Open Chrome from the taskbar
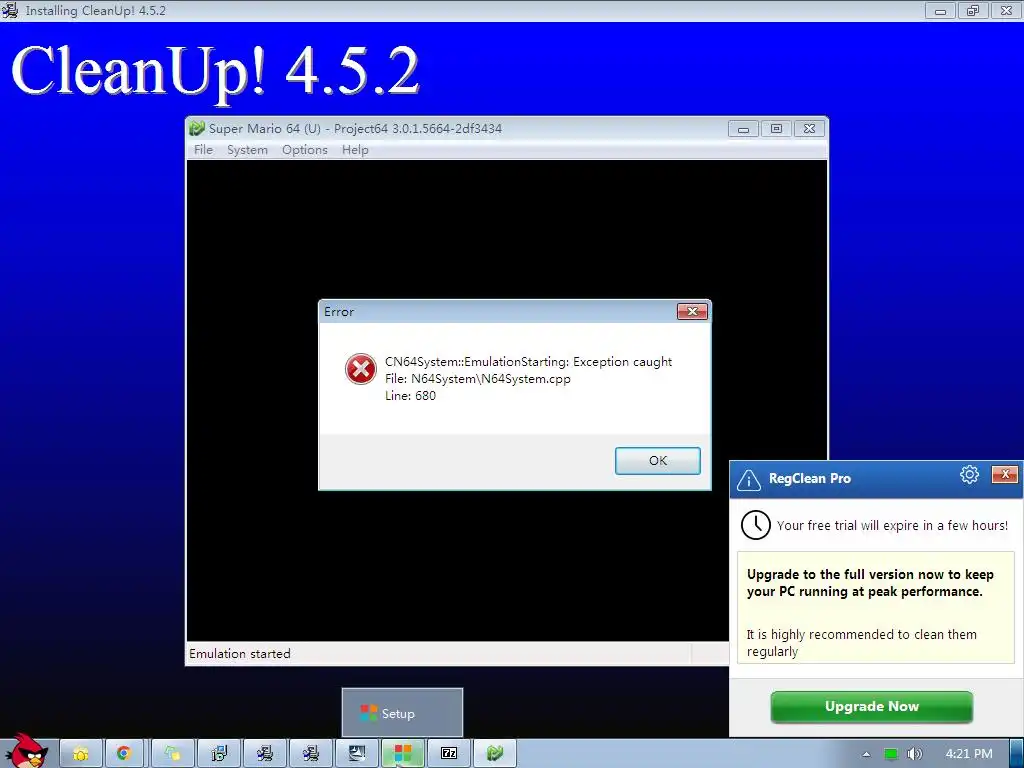Image resolution: width=1024 pixels, height=768 pixels. pos(123,754)
